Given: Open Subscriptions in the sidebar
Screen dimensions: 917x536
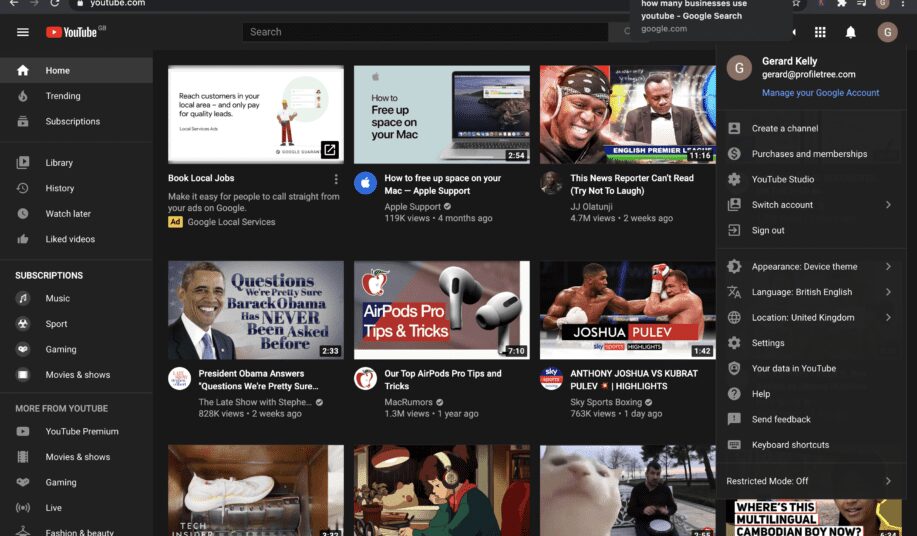Looking at the screenshot, I should click(x=76, y=121).
